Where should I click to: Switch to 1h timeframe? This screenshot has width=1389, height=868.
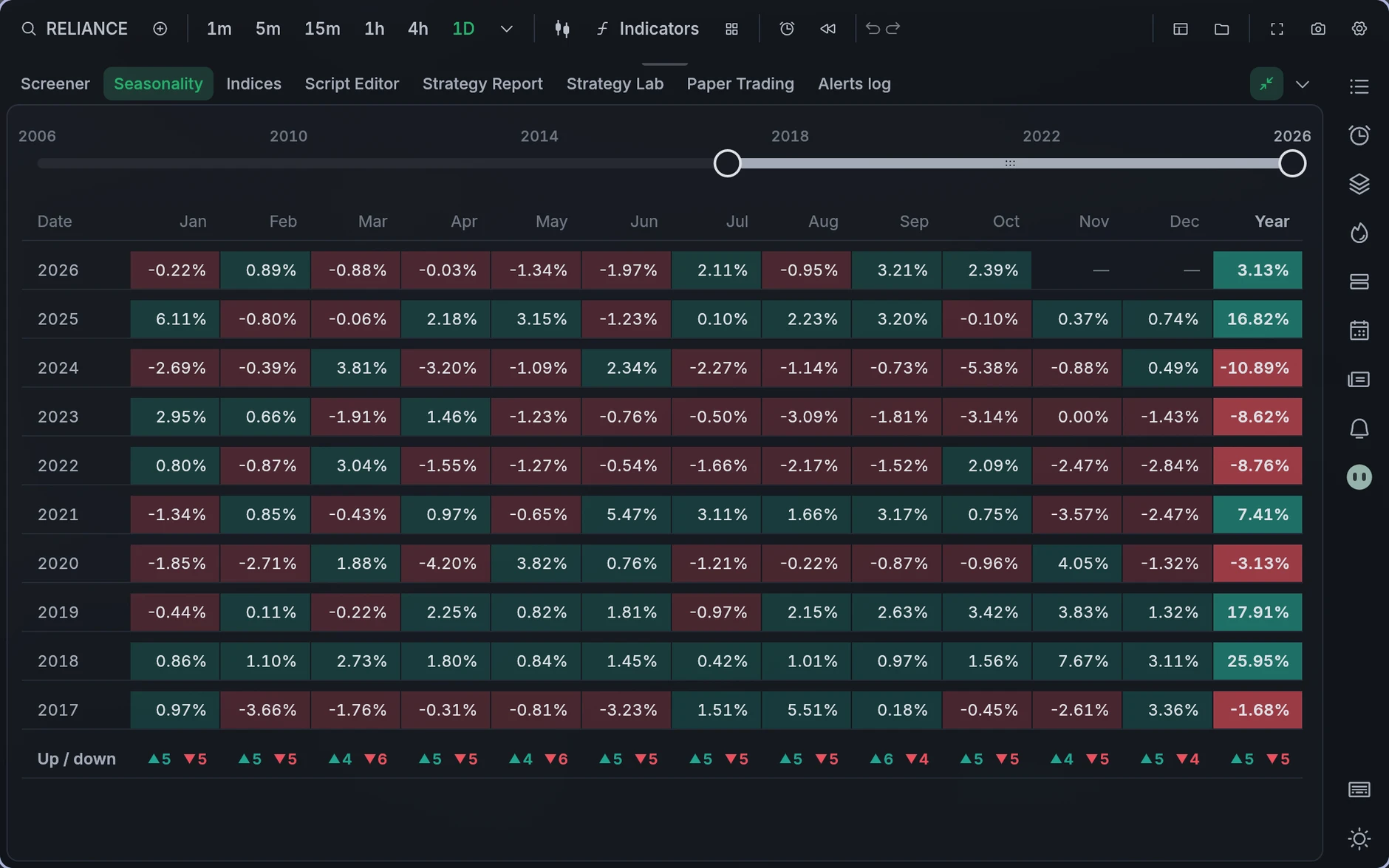coord(375,29)
